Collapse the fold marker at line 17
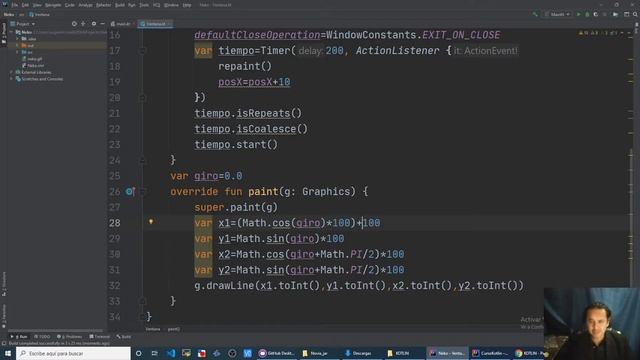 click(142, 51)
